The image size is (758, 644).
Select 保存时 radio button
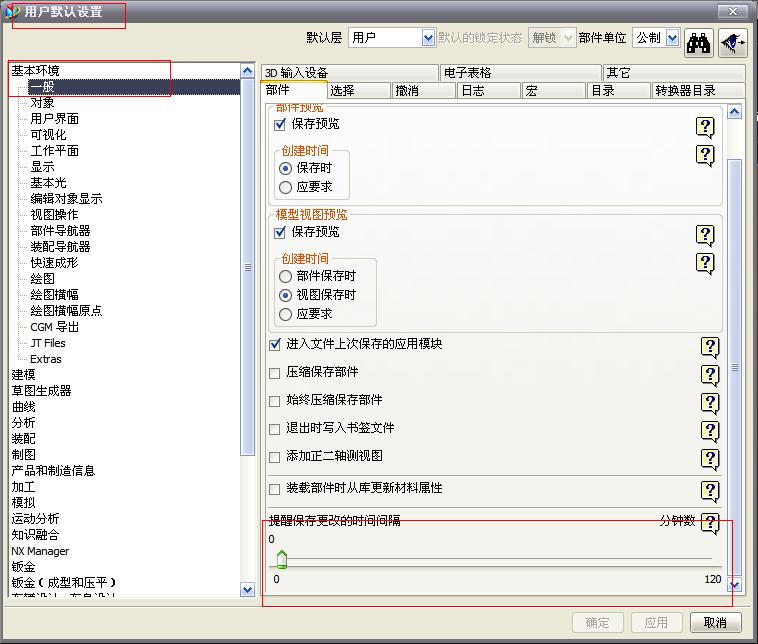[285, 168]
